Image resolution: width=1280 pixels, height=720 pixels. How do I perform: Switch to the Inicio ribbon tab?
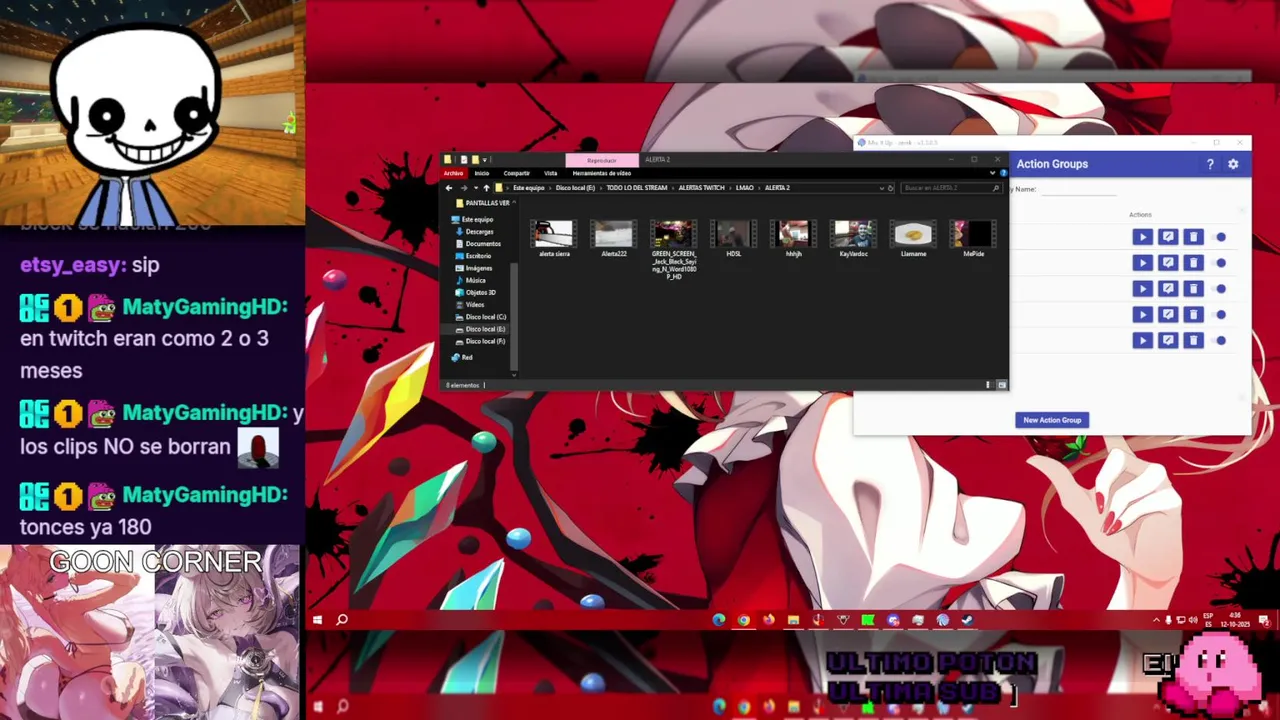(482, 173)
